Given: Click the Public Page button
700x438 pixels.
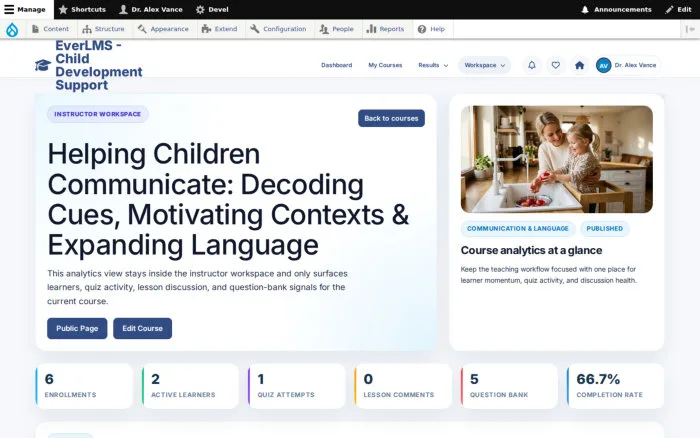Looking at the screenshot, I should (77, 328).
